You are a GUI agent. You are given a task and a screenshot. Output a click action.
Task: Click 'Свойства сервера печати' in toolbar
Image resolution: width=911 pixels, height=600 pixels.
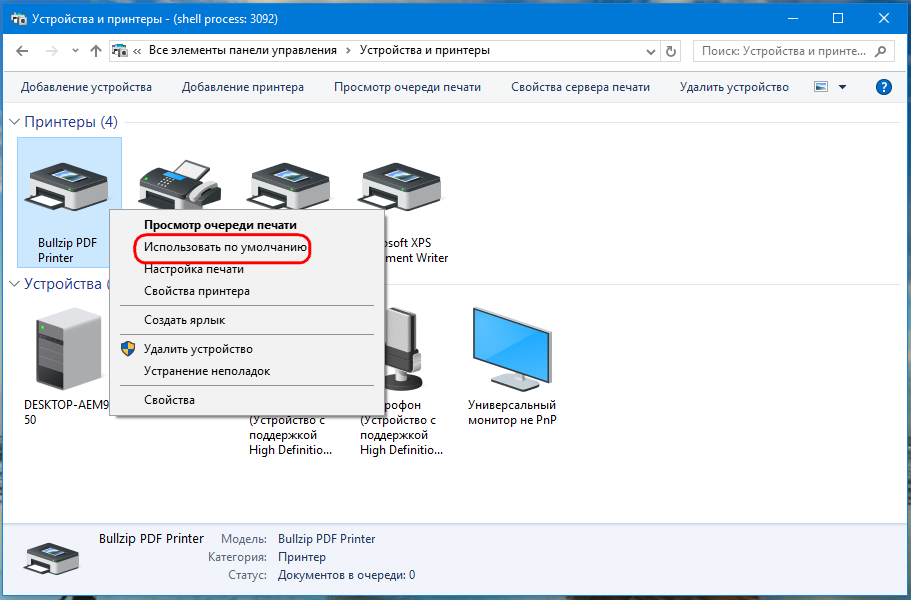(580, 87)
